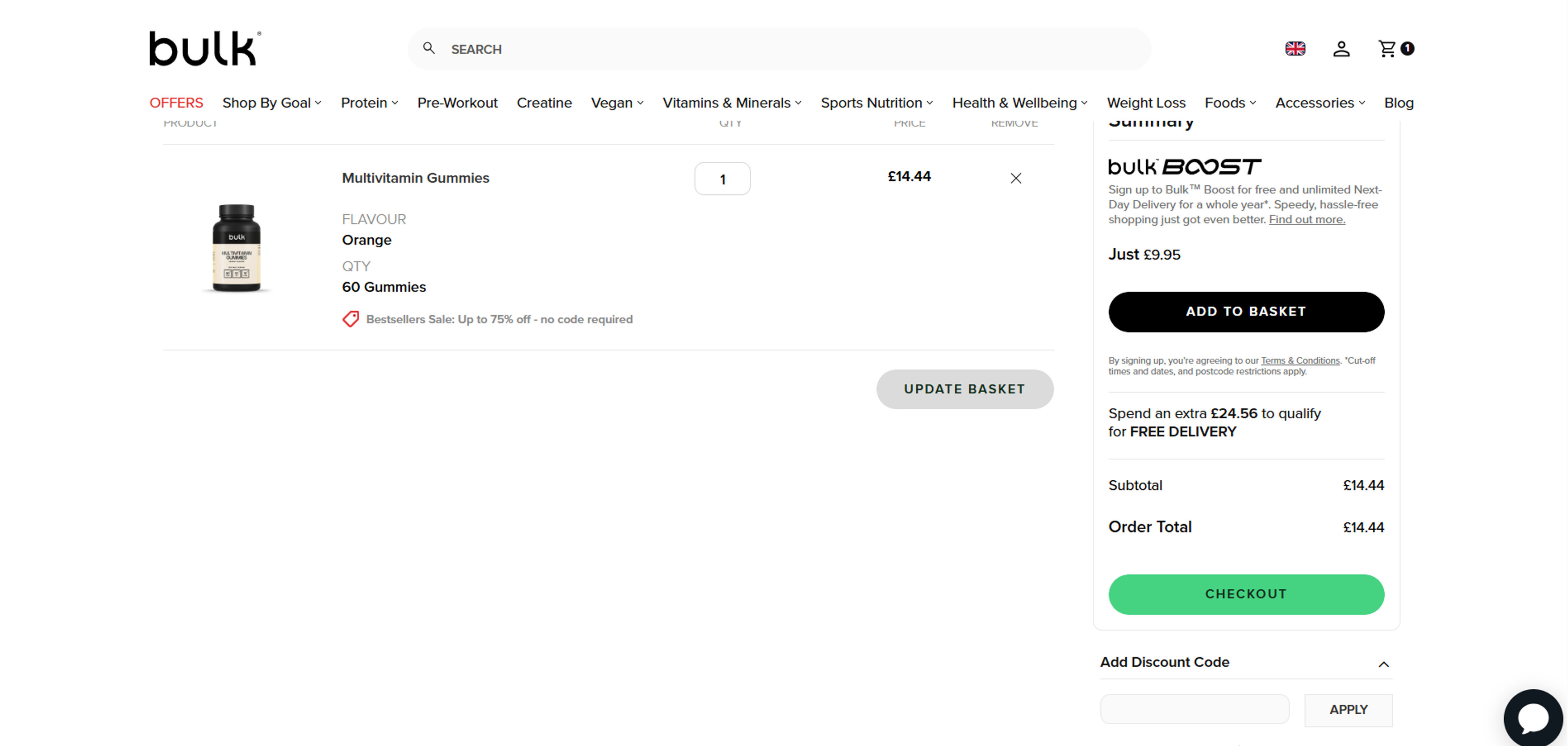This screenshot has height=746, width=1568.
Task: Click the search magnifier icon
Action: point(429,48)
